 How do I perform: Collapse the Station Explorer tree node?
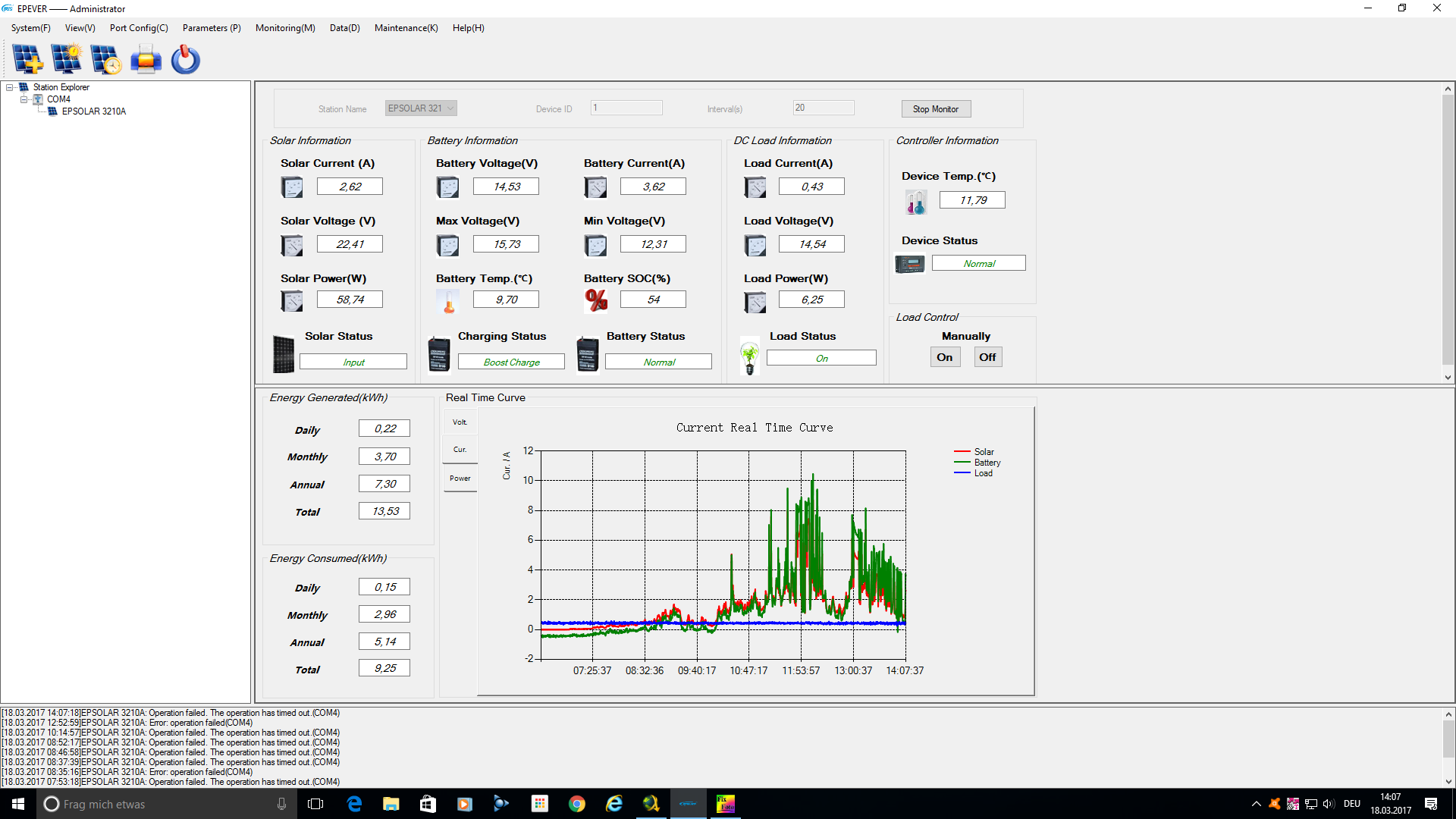[10, 87]
